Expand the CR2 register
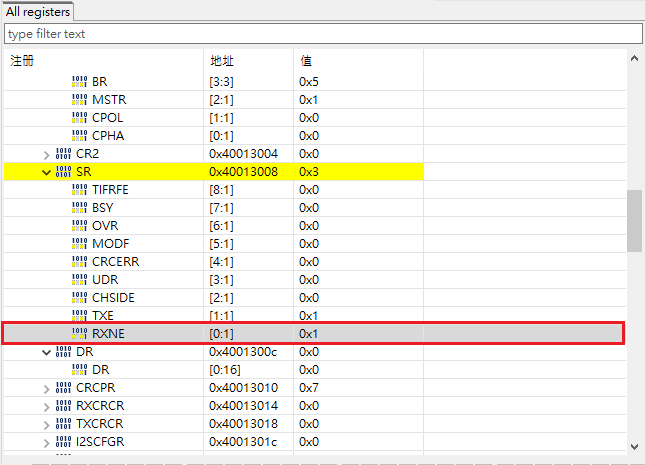This screenshot has width=646, height=465. [x=47, y=155]
